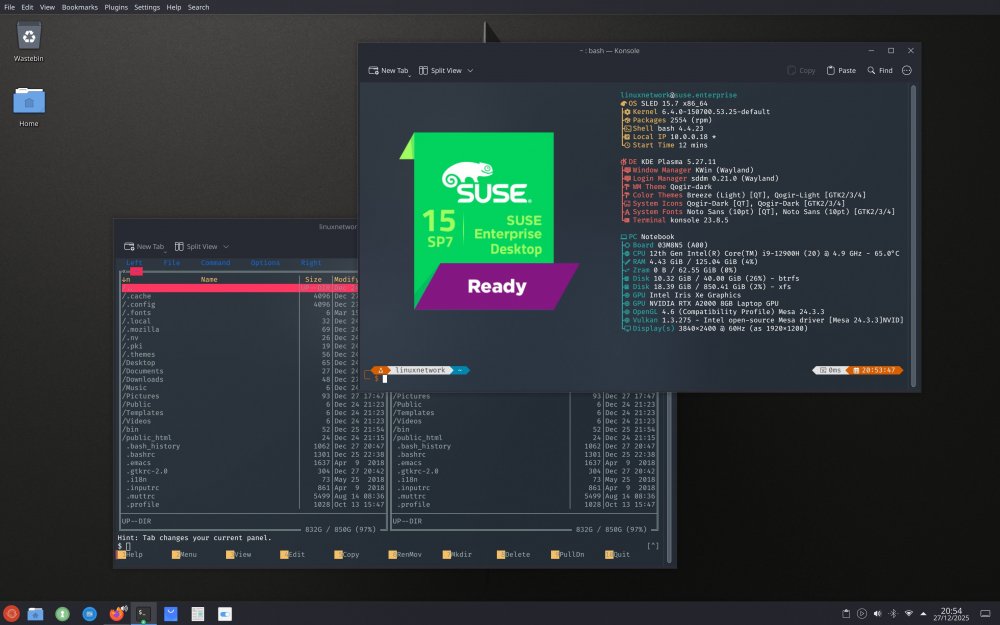Open the Command menu in Midnight Commander
Image resolution: width=1000 pixels, height=625 pixels.
[215, 263]
